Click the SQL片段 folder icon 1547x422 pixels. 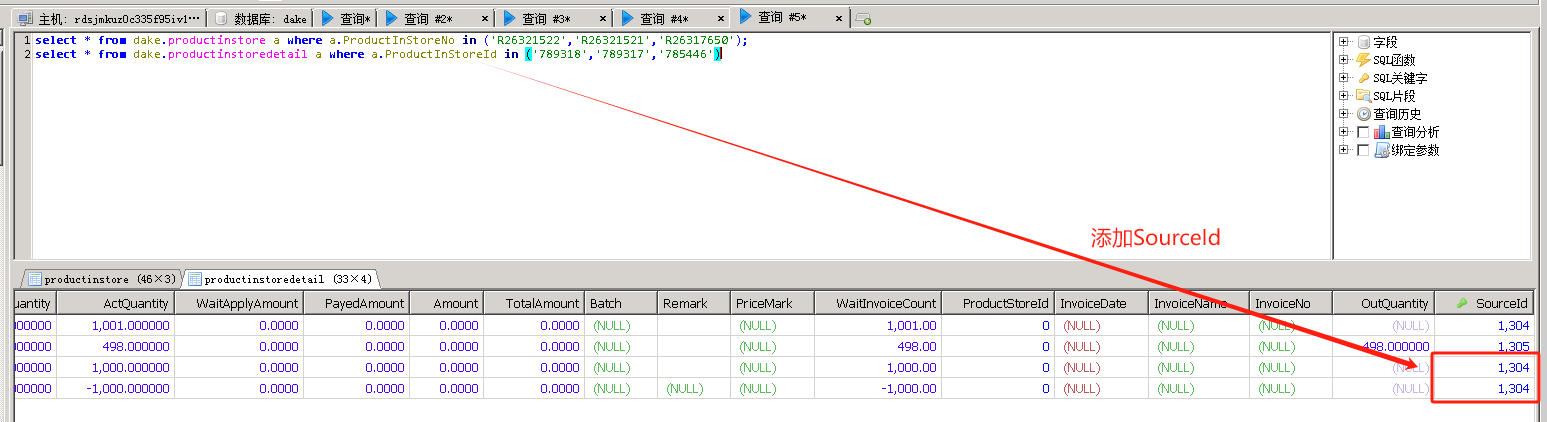(x=1364, y=96)
